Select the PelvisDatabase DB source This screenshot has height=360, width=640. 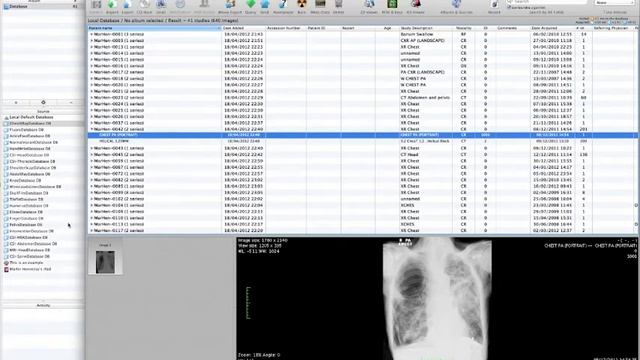pyautogui.click(x=26, y=225)
